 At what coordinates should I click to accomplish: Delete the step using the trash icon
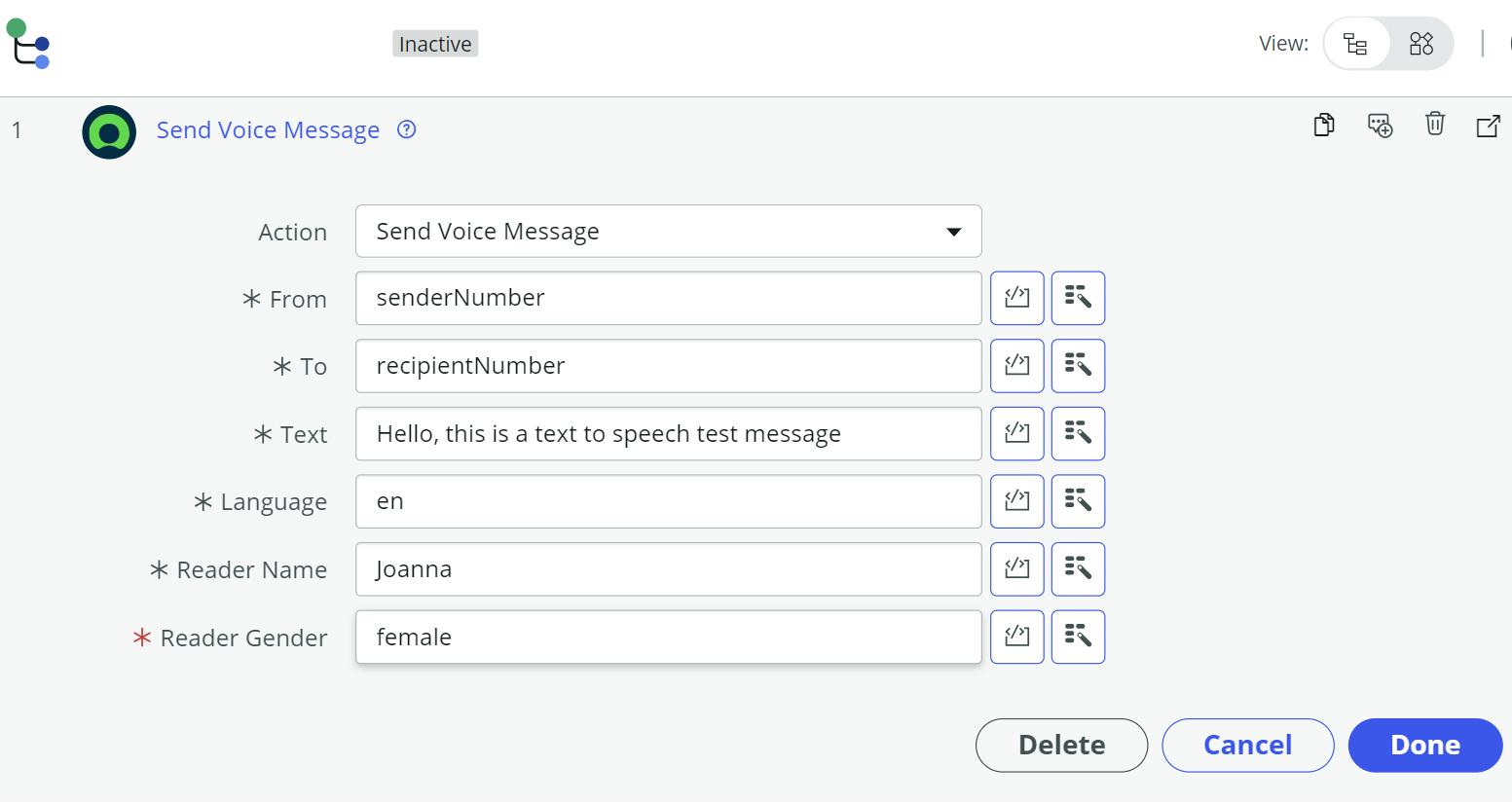pos(1435,125)
